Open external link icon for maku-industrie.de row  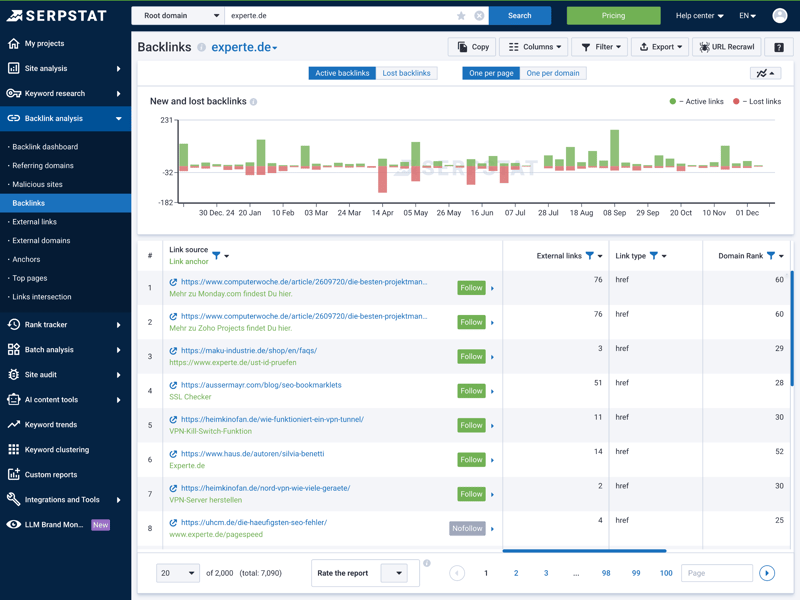(173, 351)
